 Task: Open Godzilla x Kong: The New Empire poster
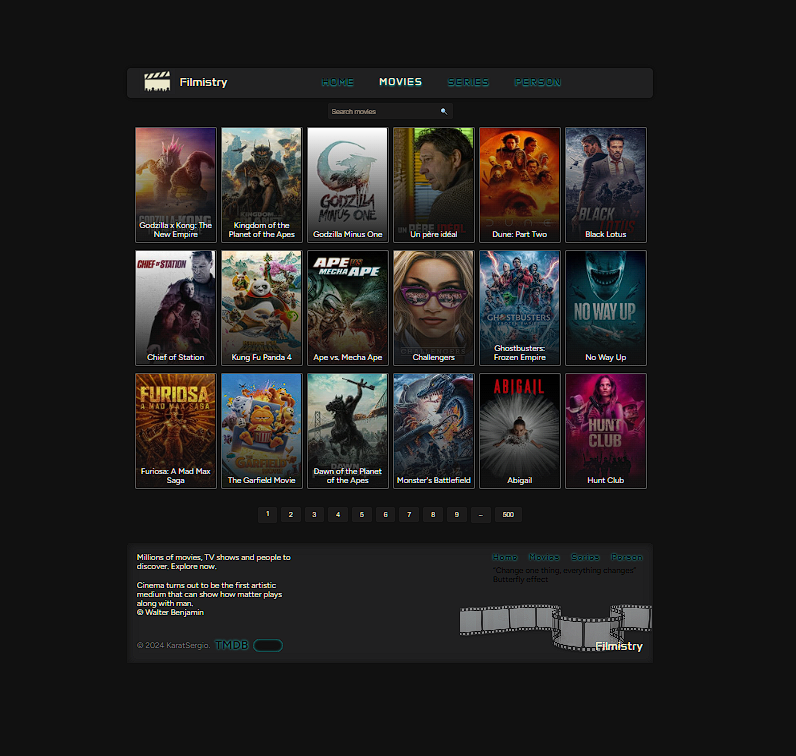176,185
